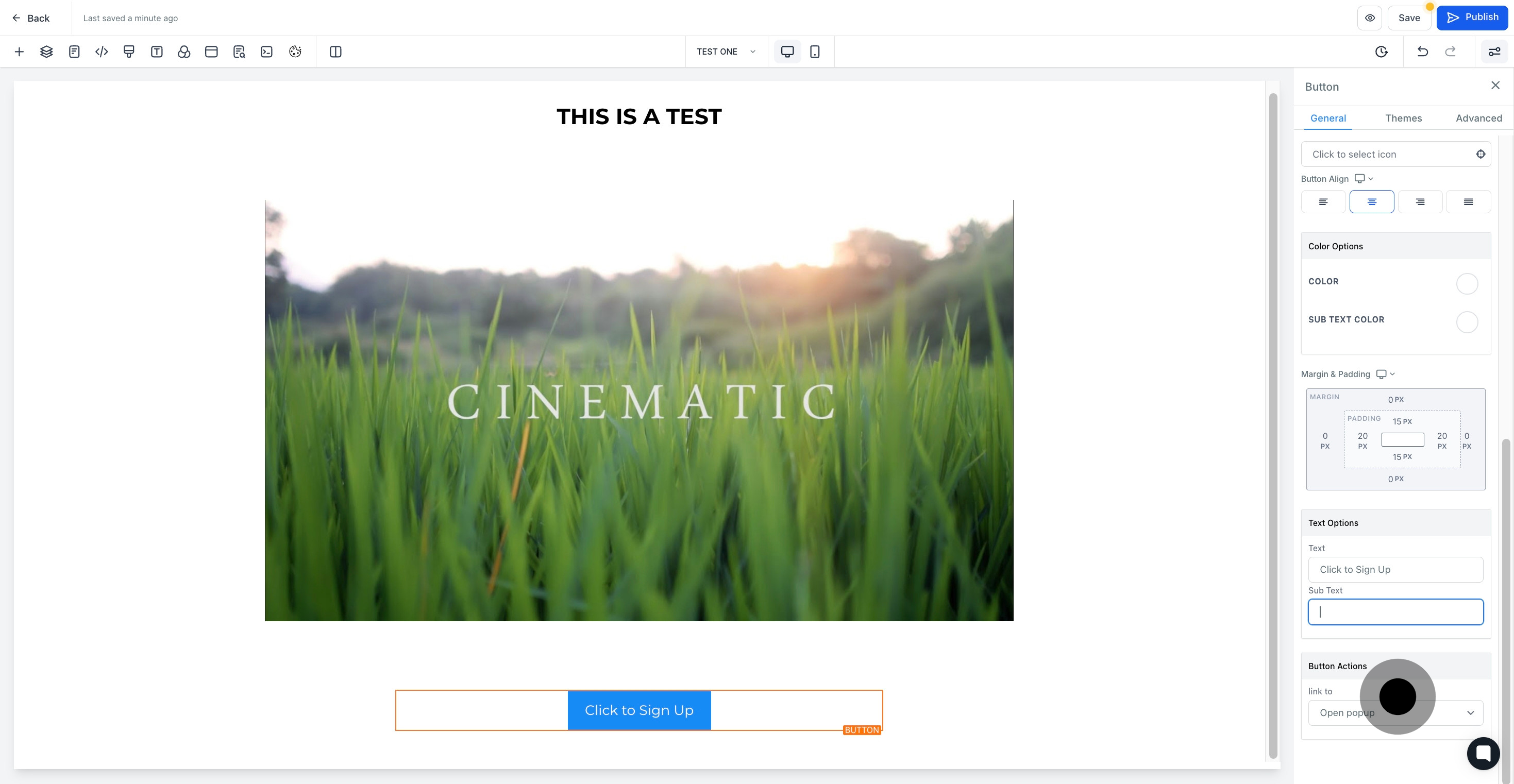Open the page document icon in toolbar
1514x784 pixels.
pos(74,52)
